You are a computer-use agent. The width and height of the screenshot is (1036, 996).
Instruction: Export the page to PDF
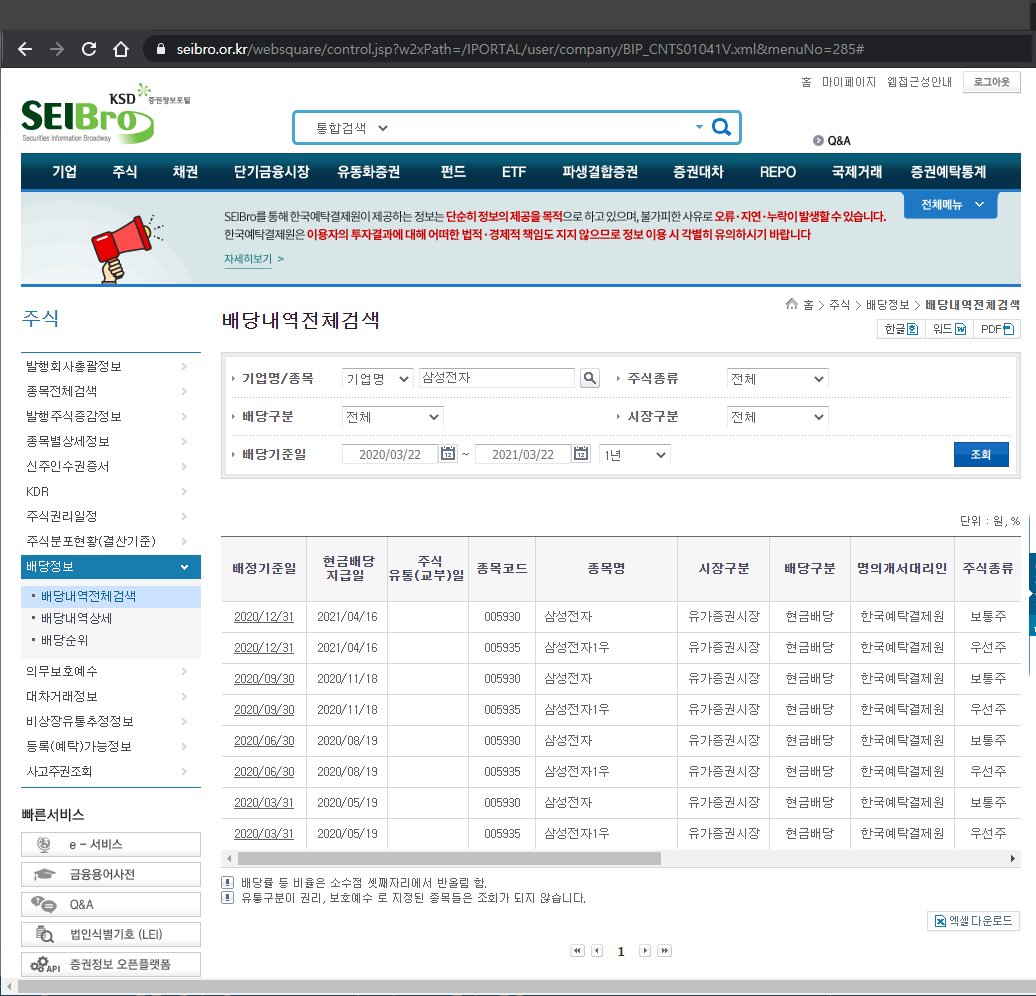(x=996, y=329)
